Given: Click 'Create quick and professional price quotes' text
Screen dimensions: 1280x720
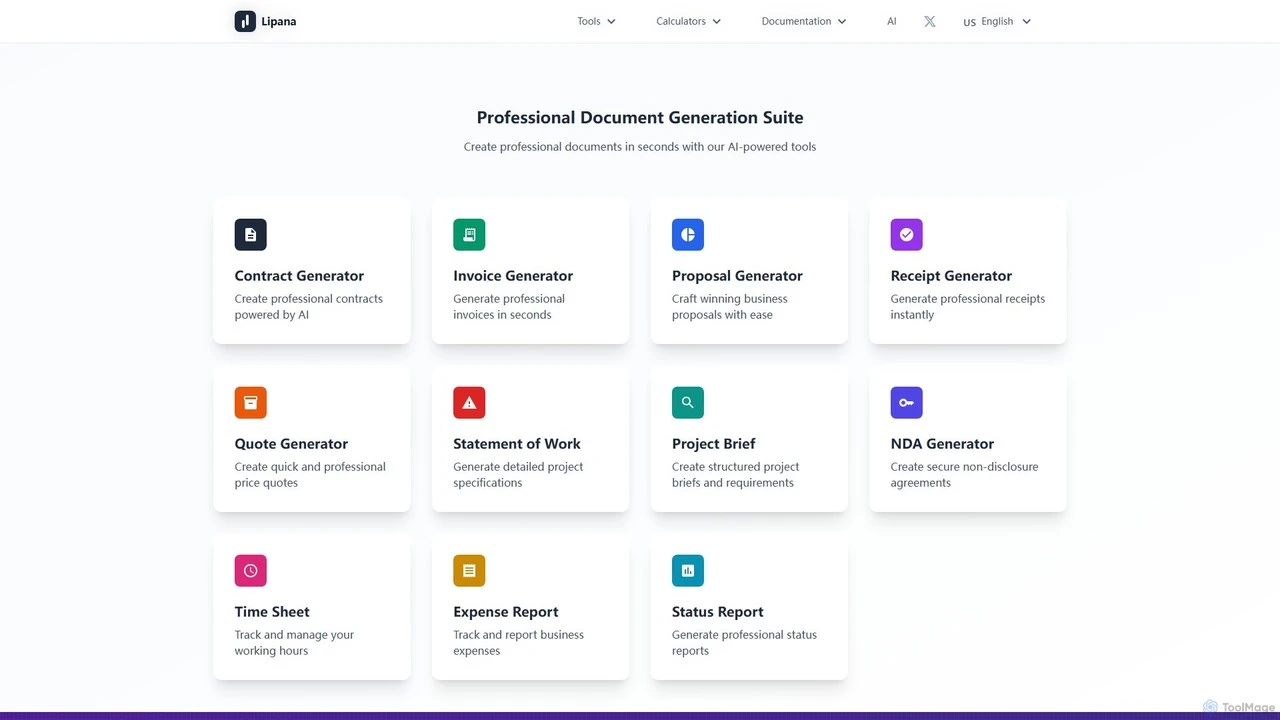Looking at the screenshot, I should click(310, 475).
